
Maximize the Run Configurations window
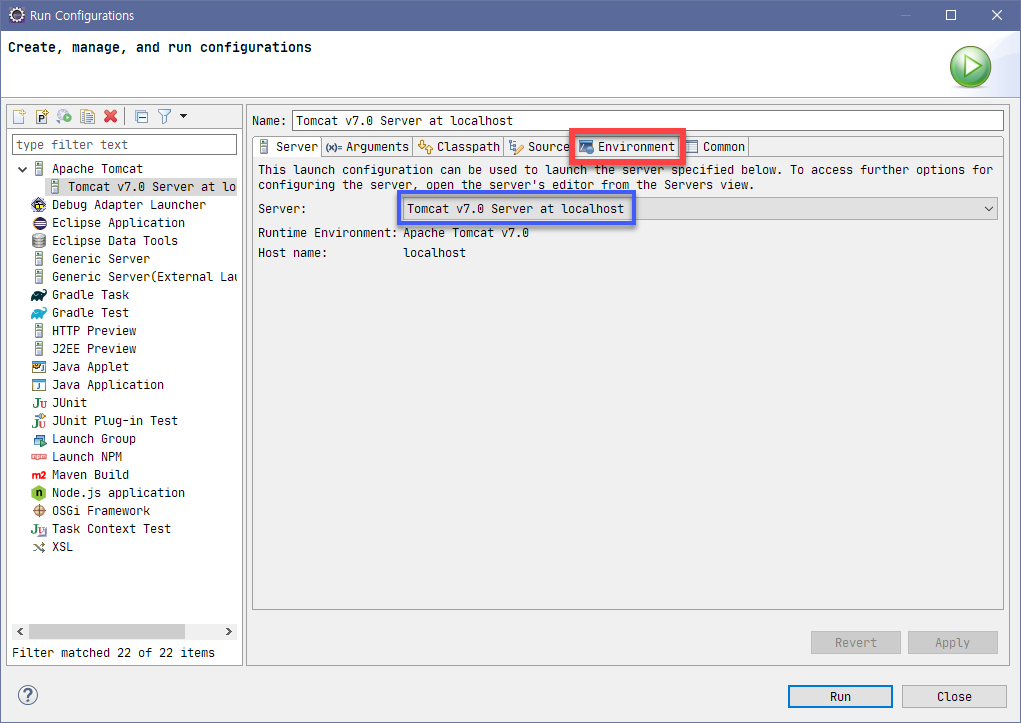(x=951, y=15)
